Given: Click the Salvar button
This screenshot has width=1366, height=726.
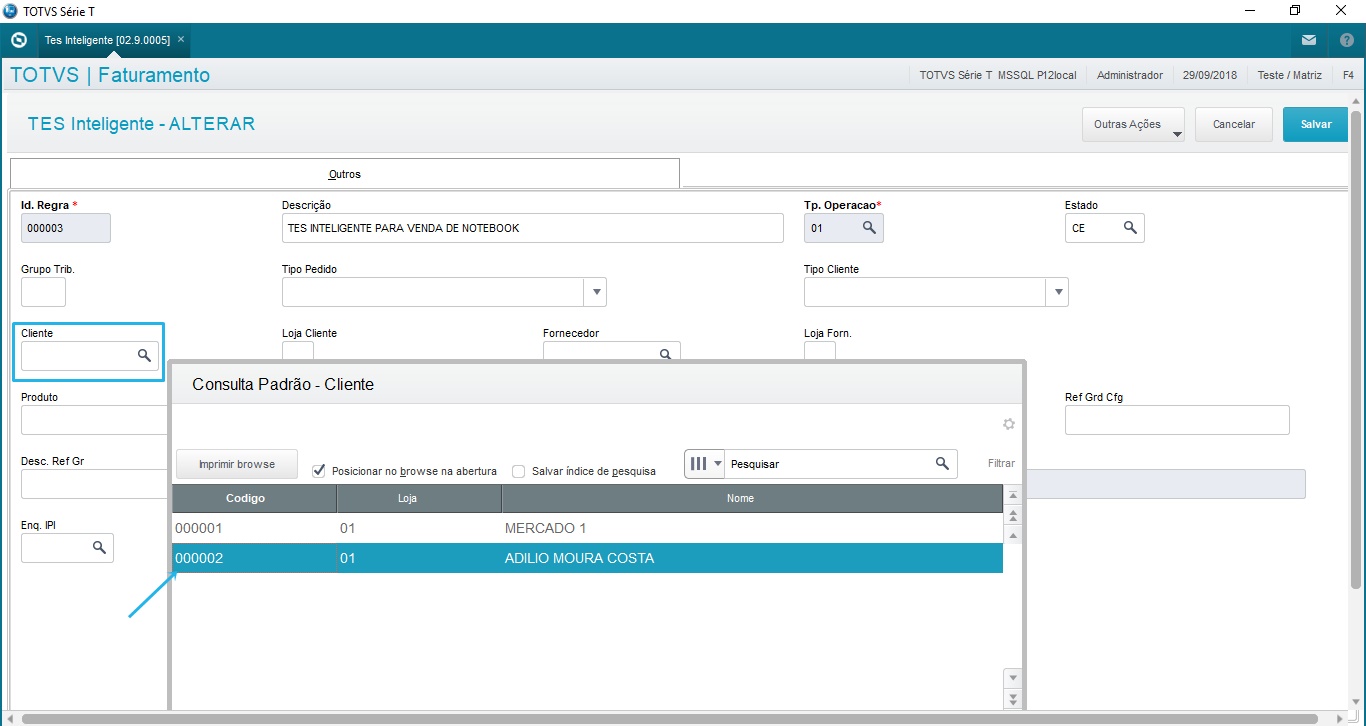Looking at the screenshot, I should 1316,125.
